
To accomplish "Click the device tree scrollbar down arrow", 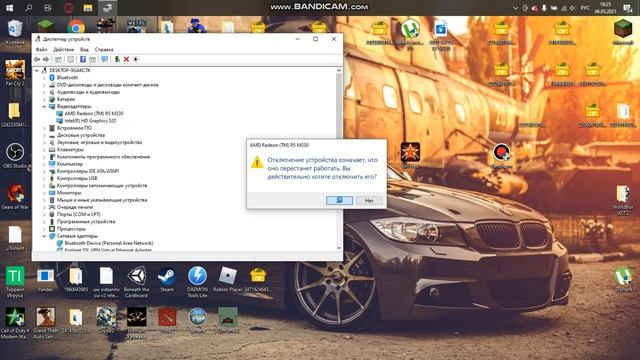I will pyautogui.click(x=339, y=248).
